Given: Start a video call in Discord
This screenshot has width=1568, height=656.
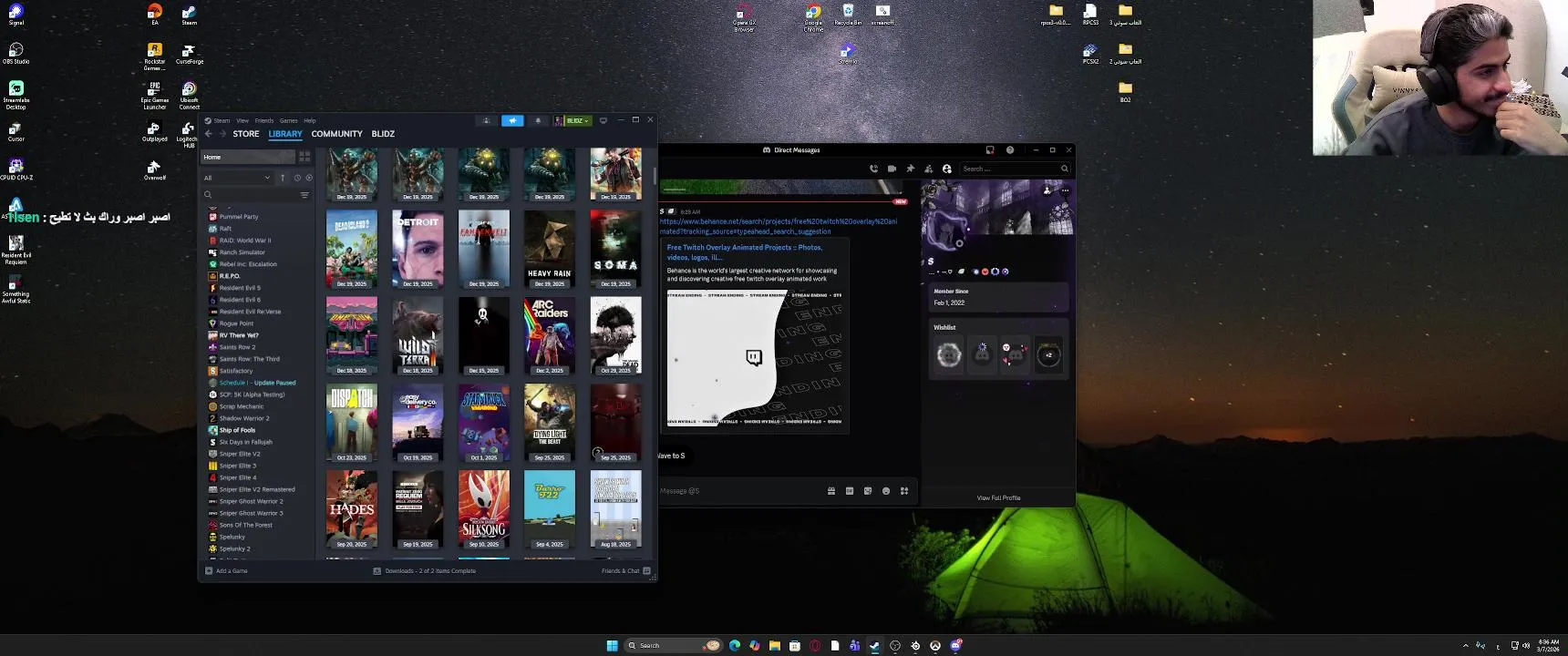Looking at the screenshot, I should pos(892,169).
